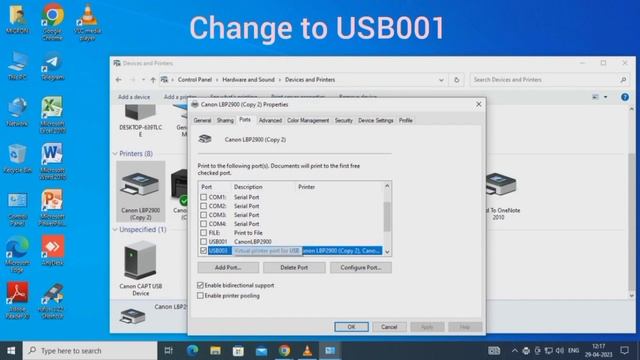The image size is (640, 360).
Task: Launch Microsoft PowerPoint desktop shortcut
Action: (x=52, y=208)
